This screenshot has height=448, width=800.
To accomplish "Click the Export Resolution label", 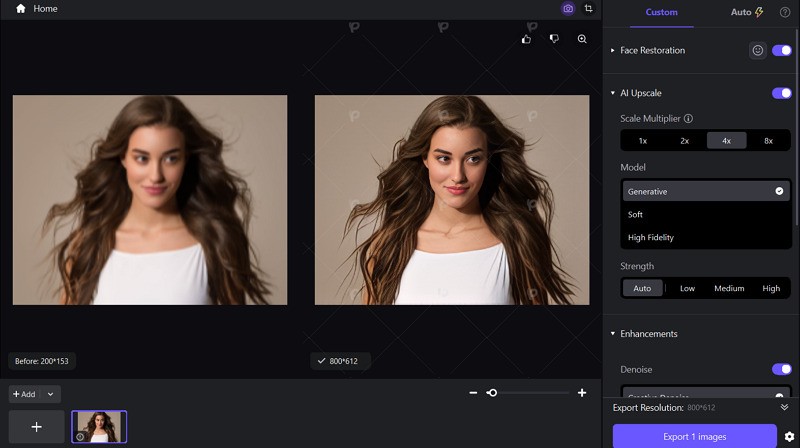I will [648, 408].
